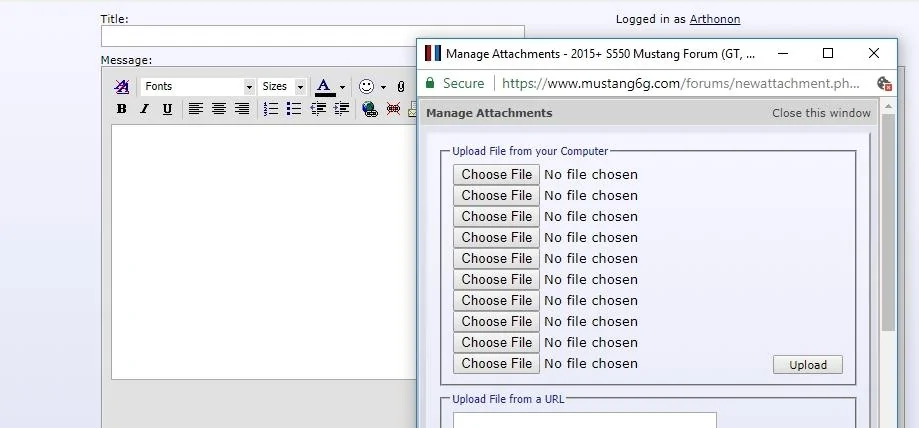Click the ninth Choose File button
919x428 pixels.
coord(496,342)
